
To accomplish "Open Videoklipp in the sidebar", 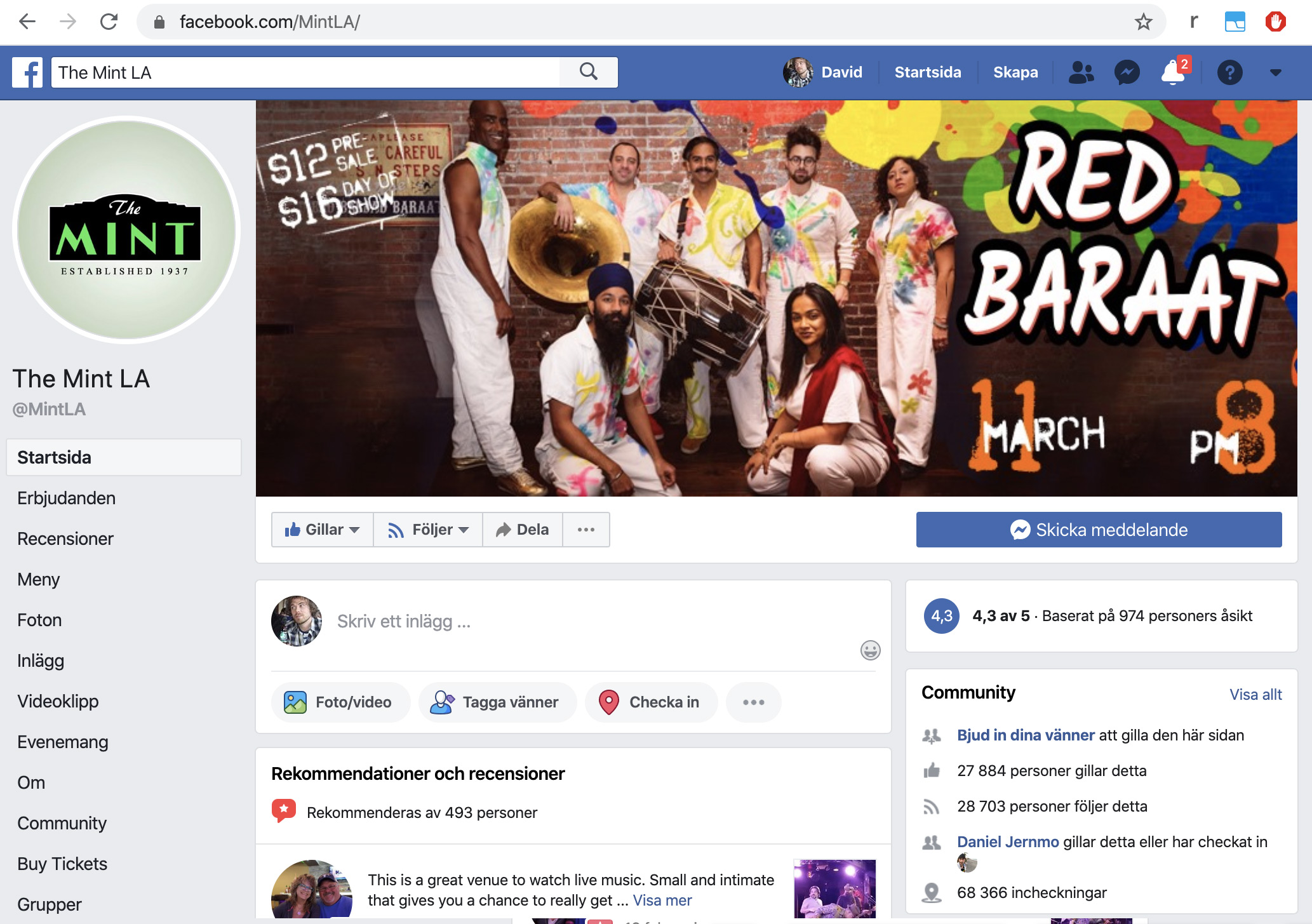I will (x=58, y=701).
